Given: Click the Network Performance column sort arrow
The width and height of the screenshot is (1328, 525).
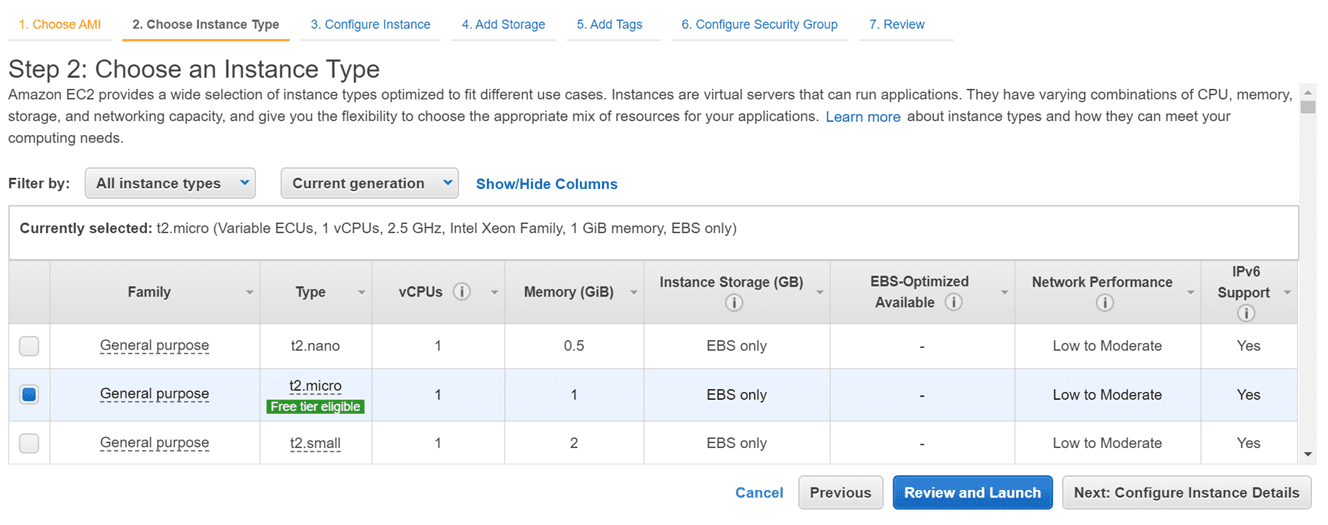Looking at the screenshot, I should pyautogui.click(x=1190, y=293).
